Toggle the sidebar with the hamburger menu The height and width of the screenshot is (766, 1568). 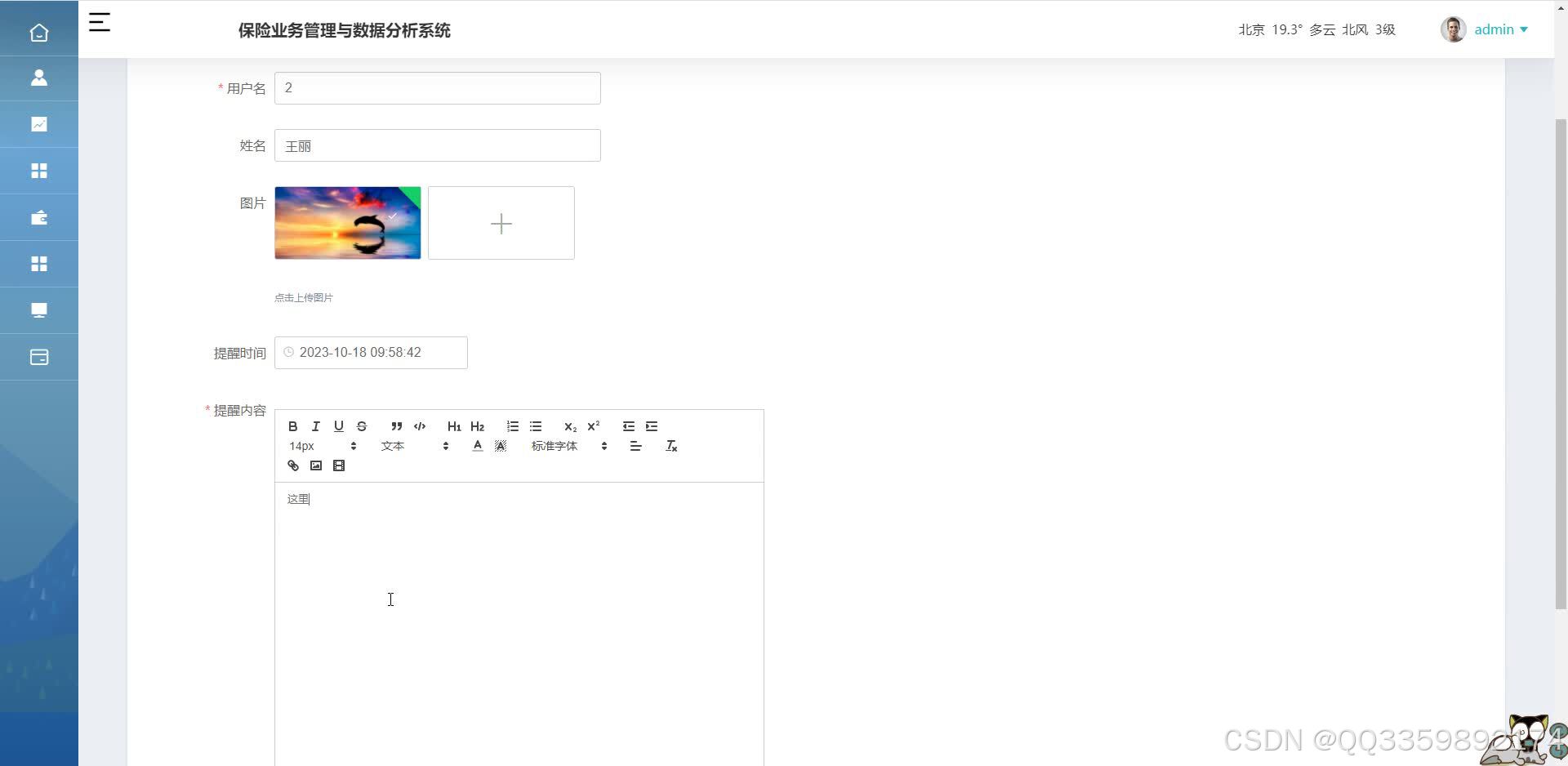coord(100,22)
